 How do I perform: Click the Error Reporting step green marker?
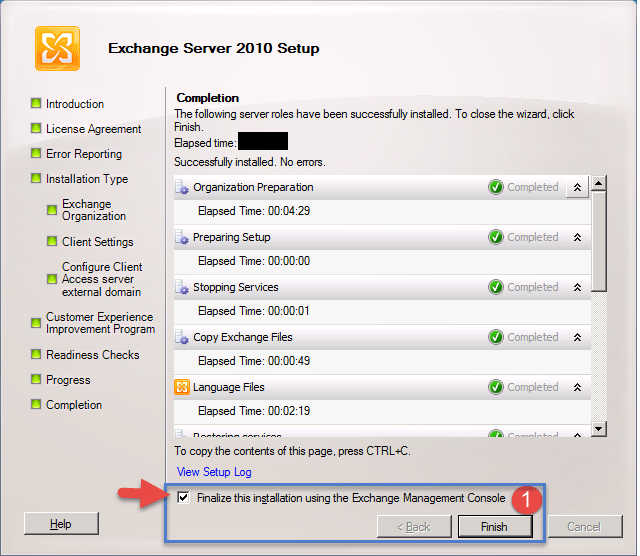[36, 153]
